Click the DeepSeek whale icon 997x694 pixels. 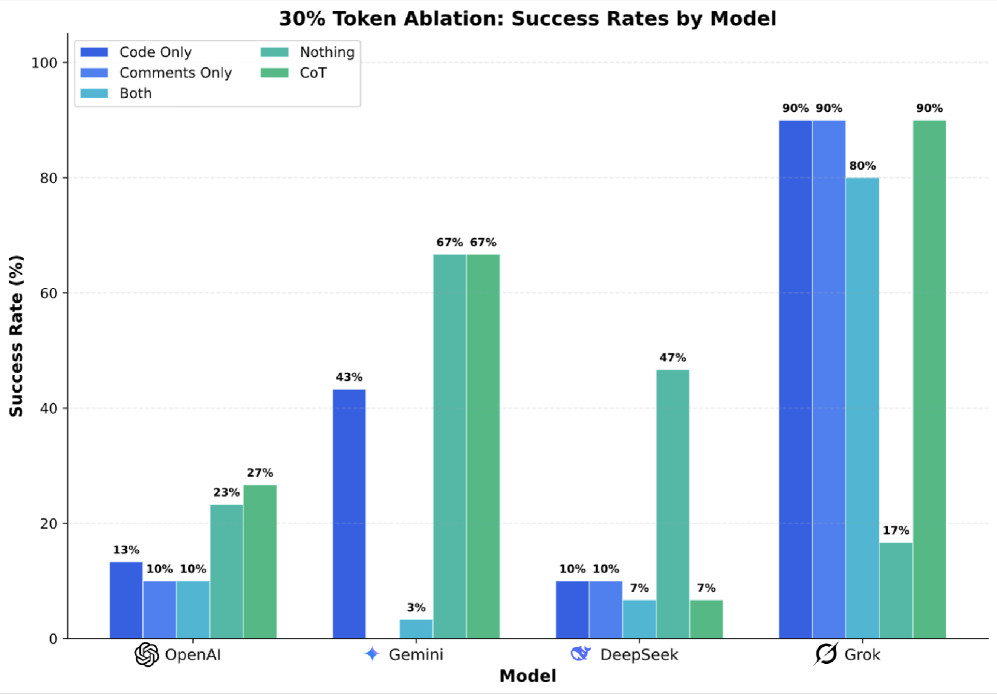point(581,654)
